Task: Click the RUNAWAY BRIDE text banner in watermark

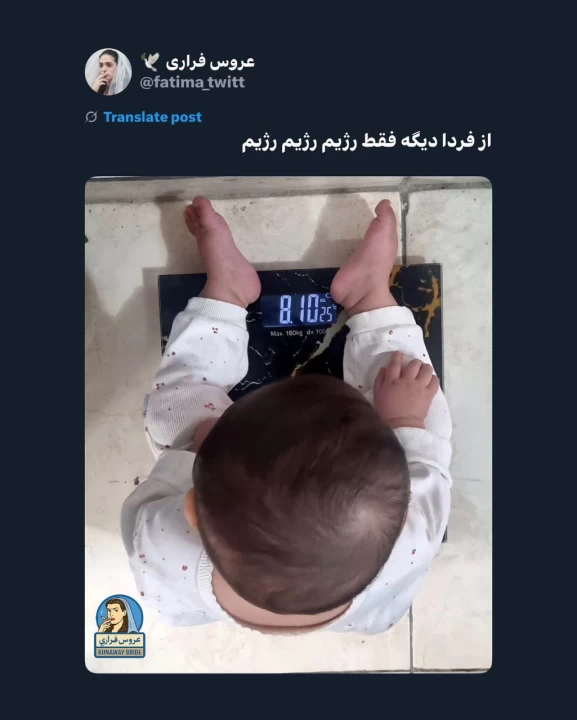Action: 119,652
